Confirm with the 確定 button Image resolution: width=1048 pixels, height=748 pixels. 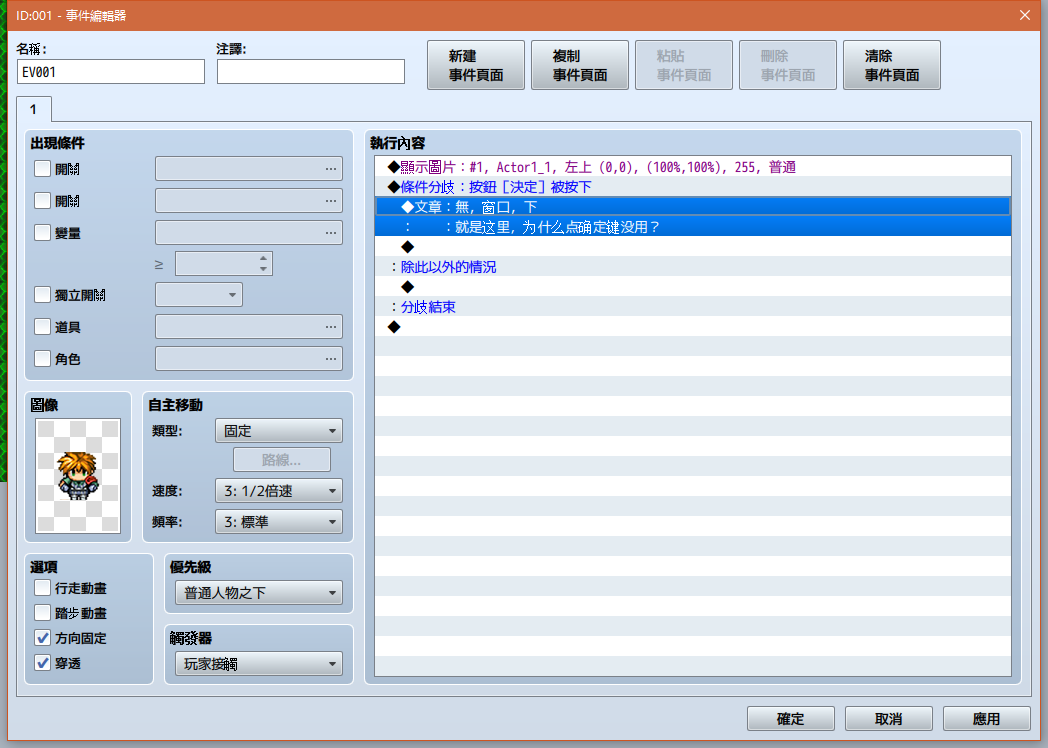[x=791, y=719]
